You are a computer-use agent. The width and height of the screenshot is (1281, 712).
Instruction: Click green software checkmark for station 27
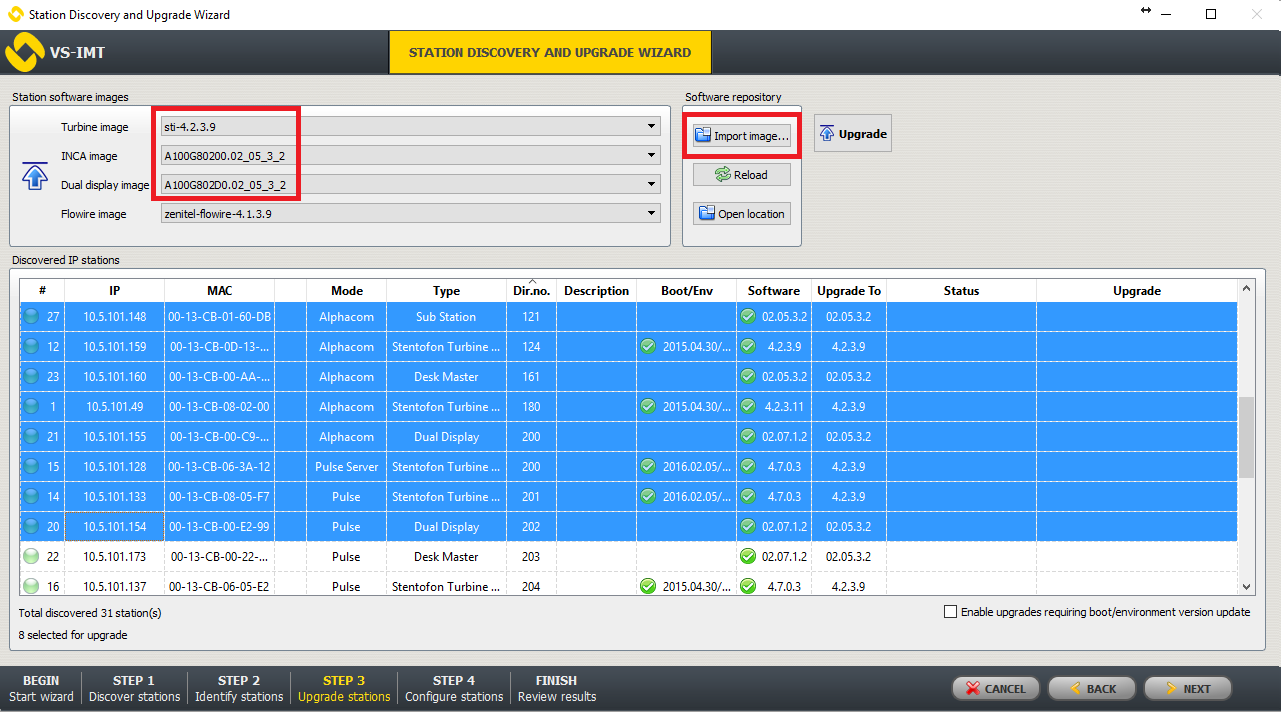pos(748,317)
